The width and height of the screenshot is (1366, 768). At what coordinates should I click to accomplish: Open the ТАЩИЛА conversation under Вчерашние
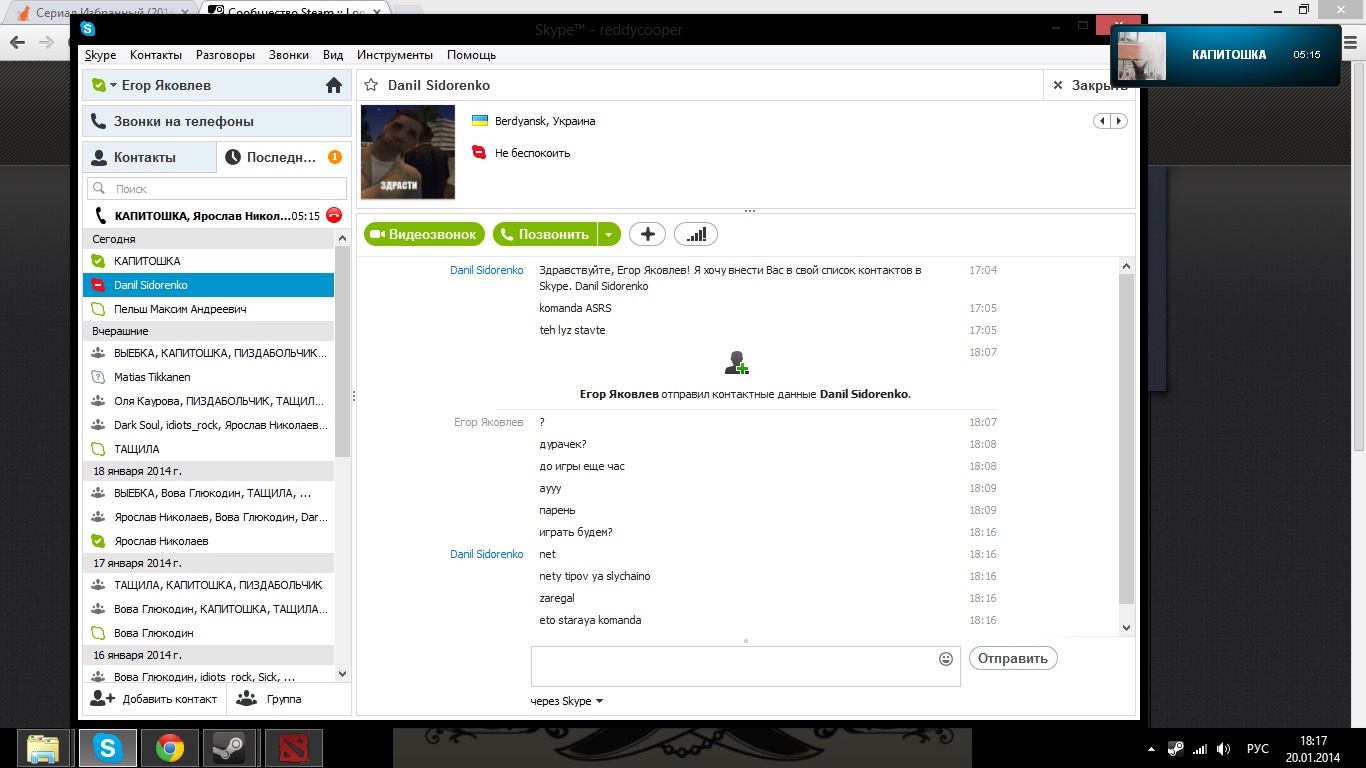(208, 449)
